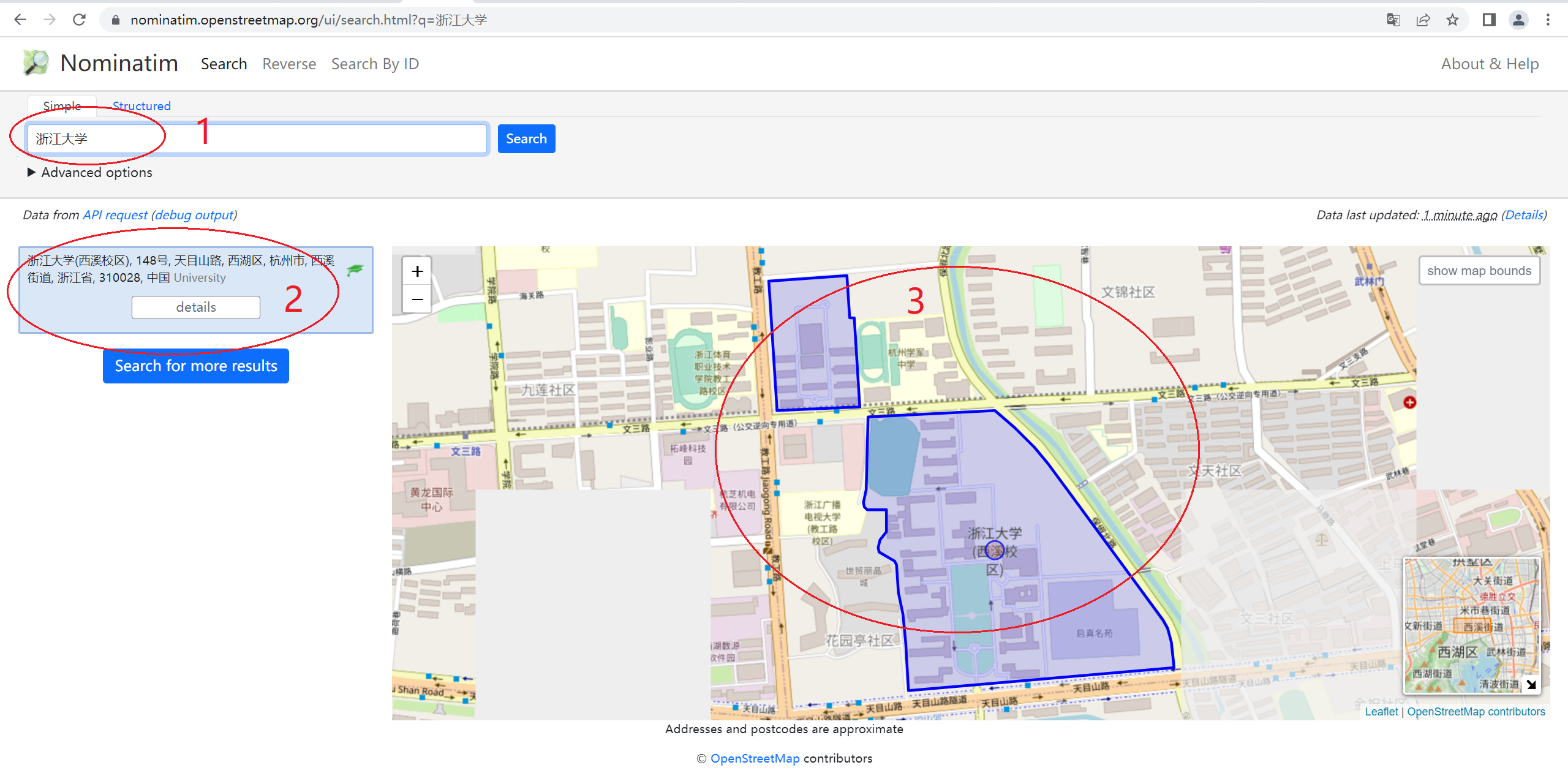
Task: Open the Chrome three-dot menu
Action: [x=1548, y=20]
